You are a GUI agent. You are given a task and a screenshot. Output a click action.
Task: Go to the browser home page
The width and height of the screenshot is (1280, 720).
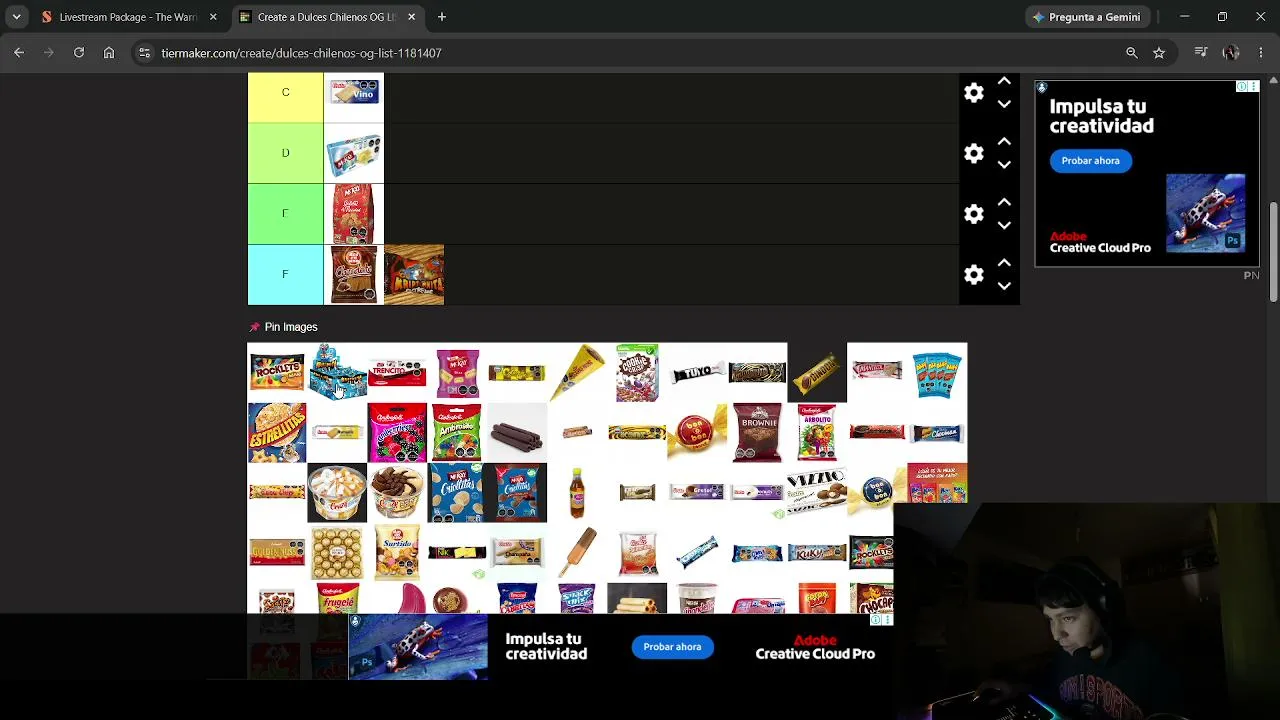pyautogui.click(x=109, y=53)
